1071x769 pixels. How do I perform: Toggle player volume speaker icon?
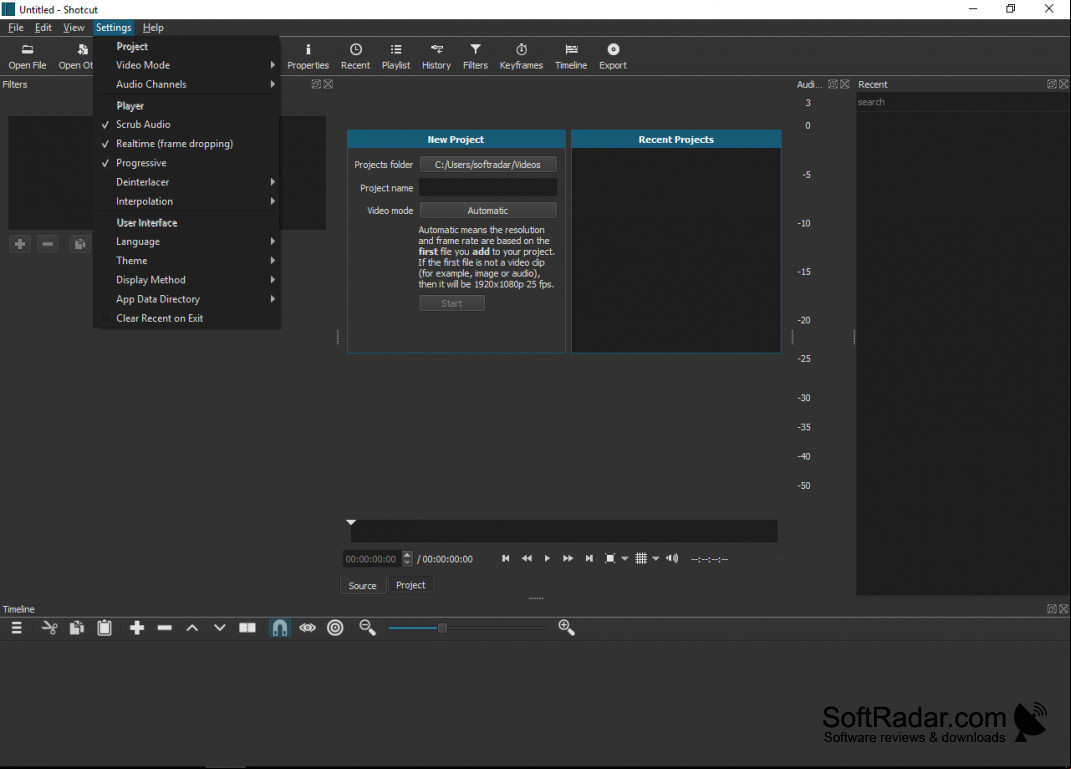point(672,559)
